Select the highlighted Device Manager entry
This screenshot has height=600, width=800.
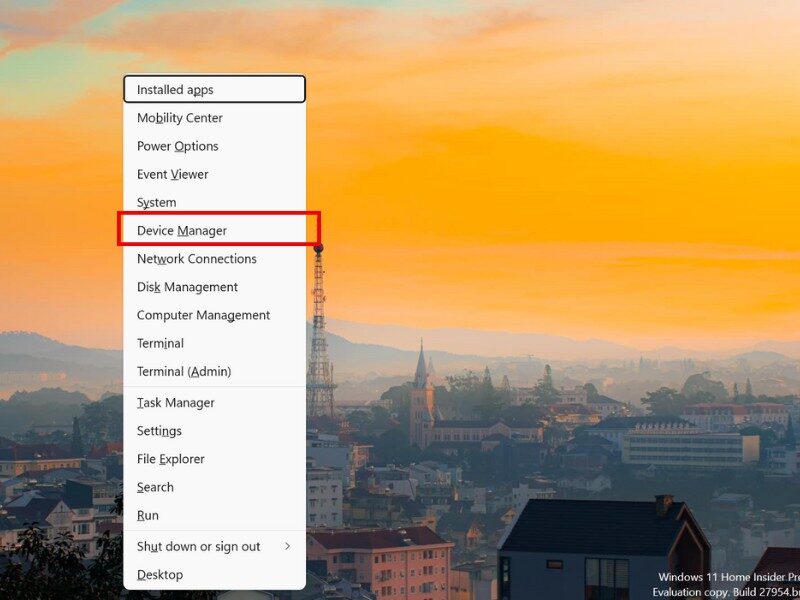[180, 230]
